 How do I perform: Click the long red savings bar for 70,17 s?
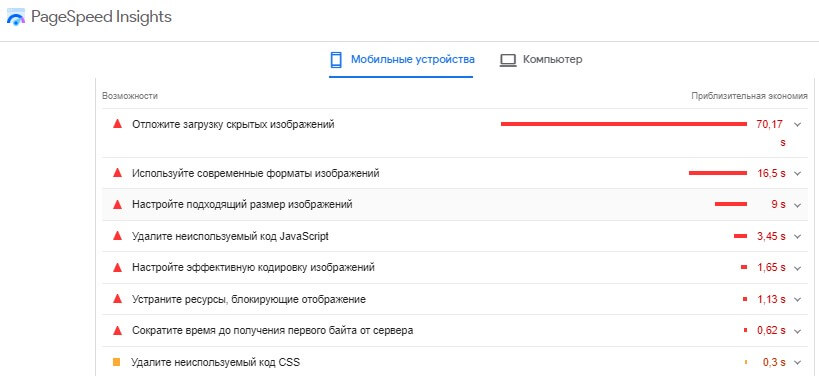(x=624, y=124)
